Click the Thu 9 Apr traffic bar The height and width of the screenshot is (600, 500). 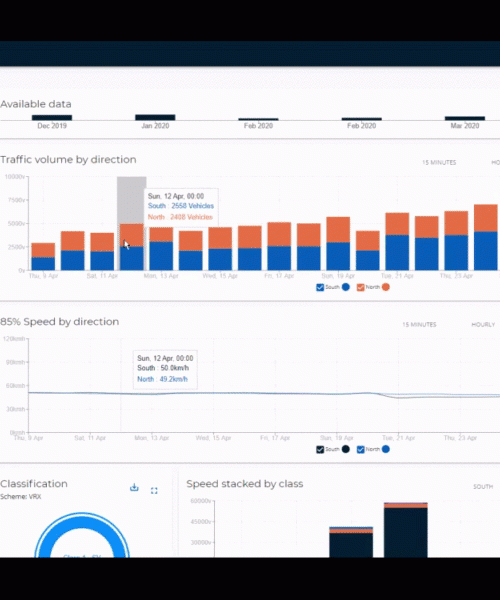pos(43,256)
